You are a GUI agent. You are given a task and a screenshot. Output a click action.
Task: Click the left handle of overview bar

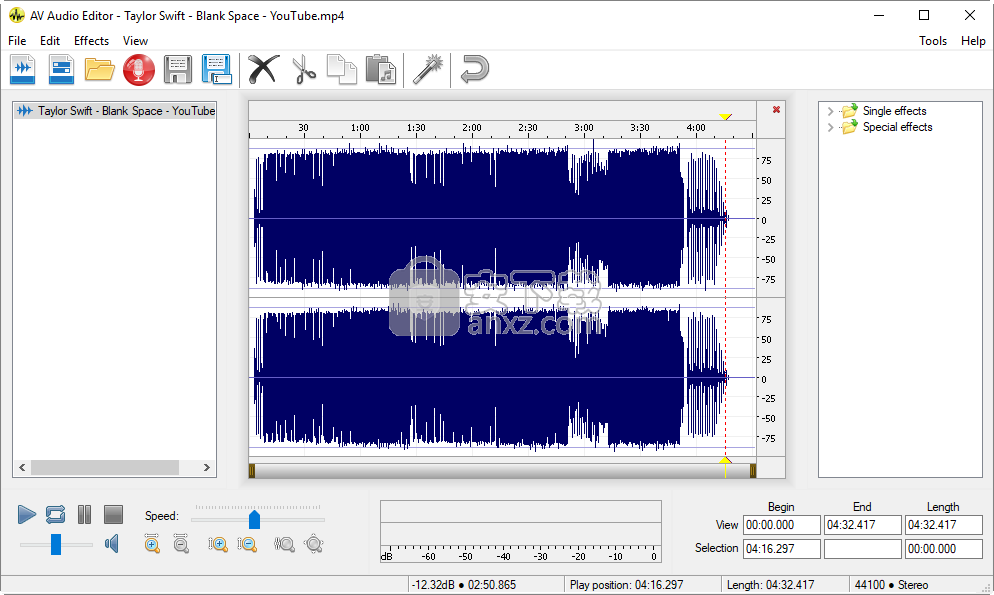pyautogui.click(x=252, y=471)
